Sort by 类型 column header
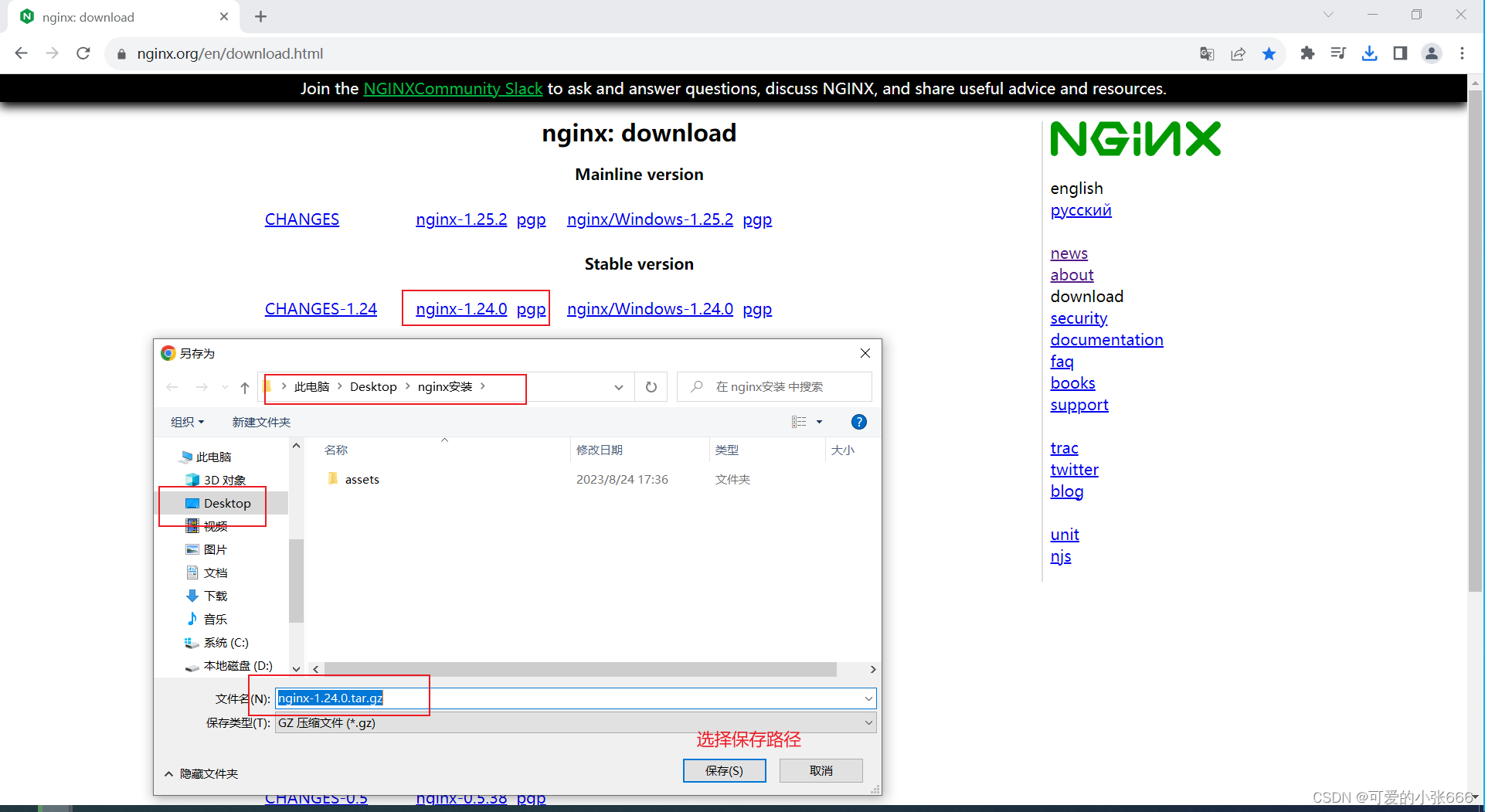 click(x=726, y=450)
